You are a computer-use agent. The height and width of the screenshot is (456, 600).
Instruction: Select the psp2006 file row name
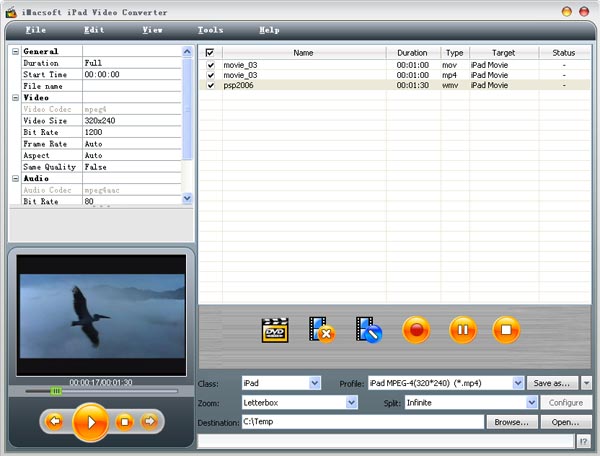238,85
